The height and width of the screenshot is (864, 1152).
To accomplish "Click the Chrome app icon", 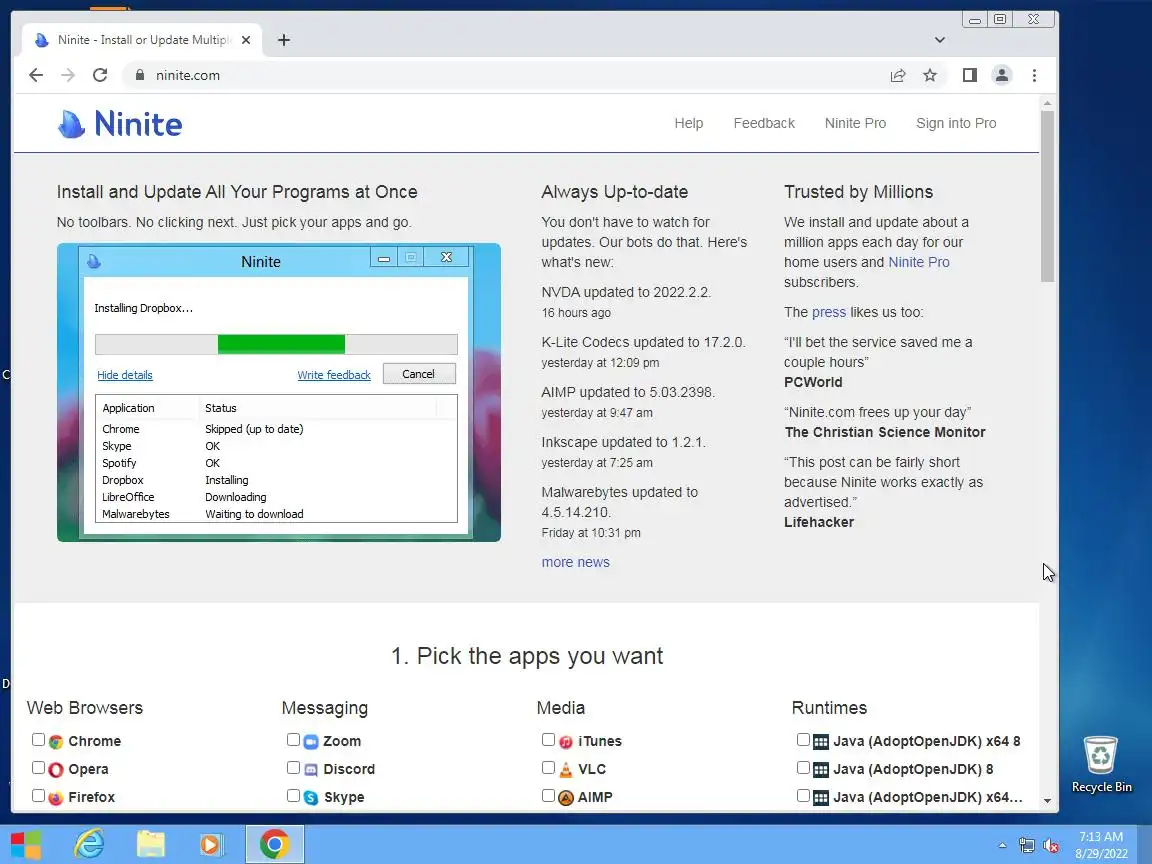I will [56, 742].
